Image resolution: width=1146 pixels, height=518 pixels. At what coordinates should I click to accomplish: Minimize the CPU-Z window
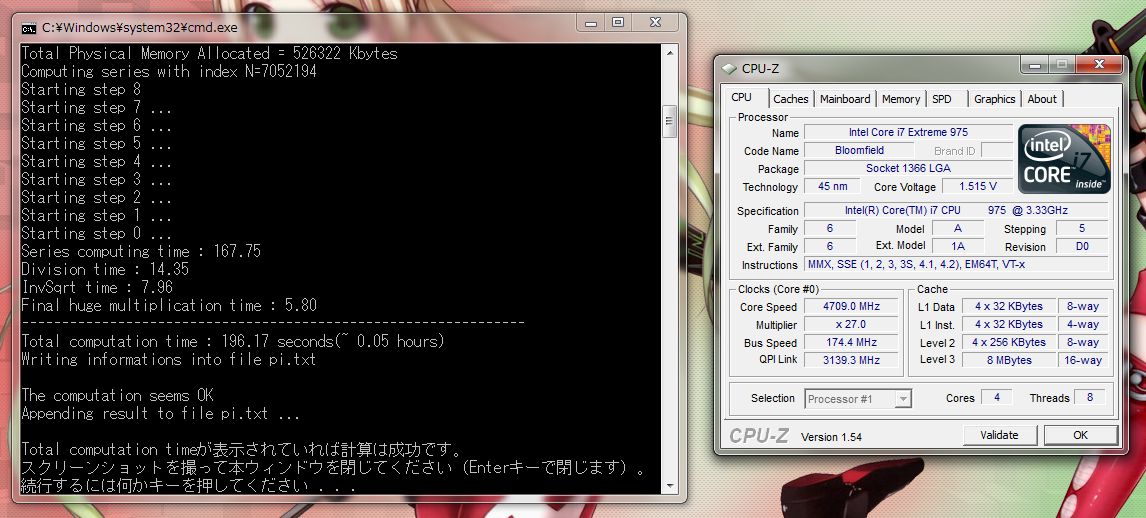pos(1035,65)
